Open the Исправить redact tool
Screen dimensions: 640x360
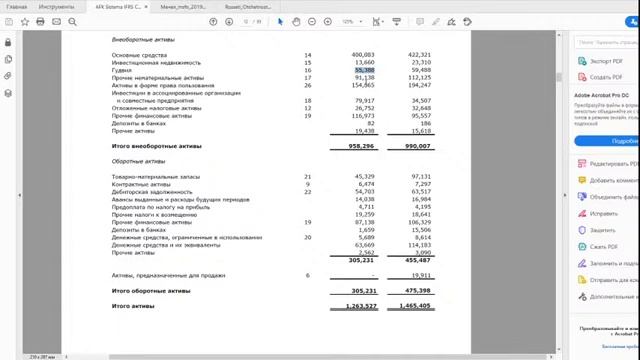(598, 213)
